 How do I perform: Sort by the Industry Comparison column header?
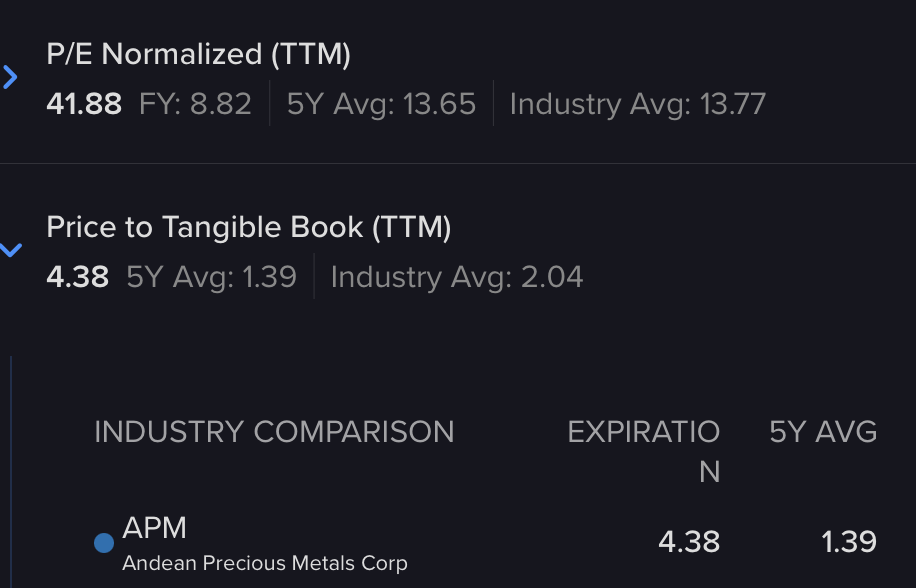click(274, 432)
